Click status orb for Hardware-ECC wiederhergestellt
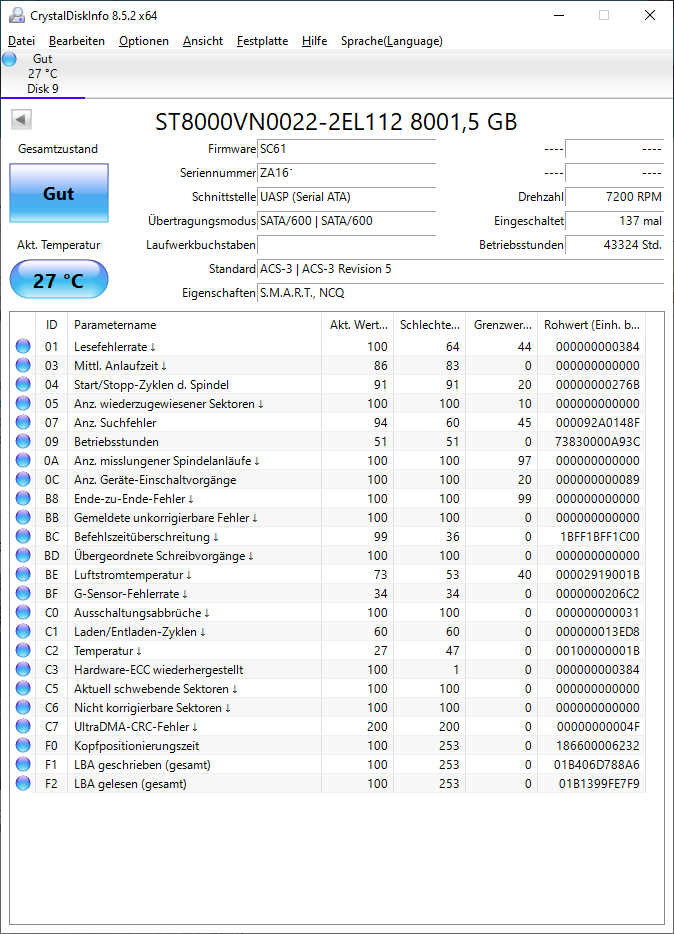 [x=23, y=670]
